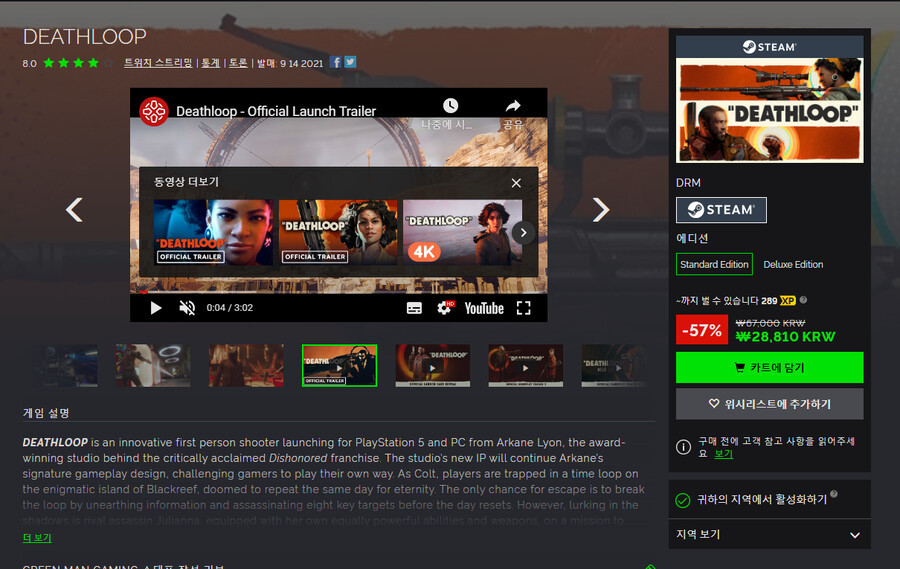Go to the next media slide
The height and width of the screenshot is (569, 900).
[x=600, y=210]
